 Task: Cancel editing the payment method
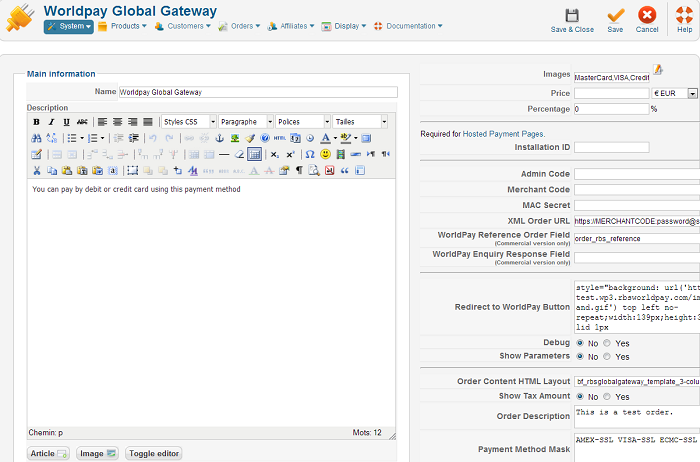coord(647,21)
